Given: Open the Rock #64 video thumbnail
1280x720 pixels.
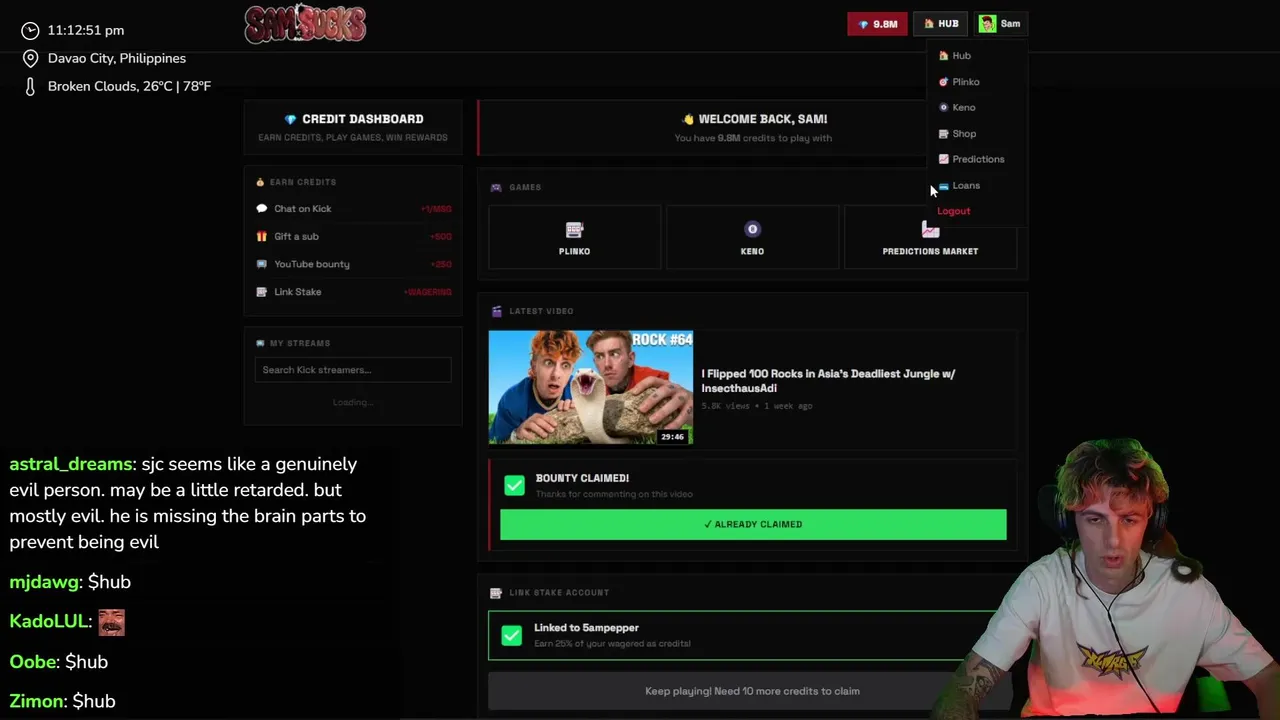Looking at the screenshot, I should coord(591,387).
